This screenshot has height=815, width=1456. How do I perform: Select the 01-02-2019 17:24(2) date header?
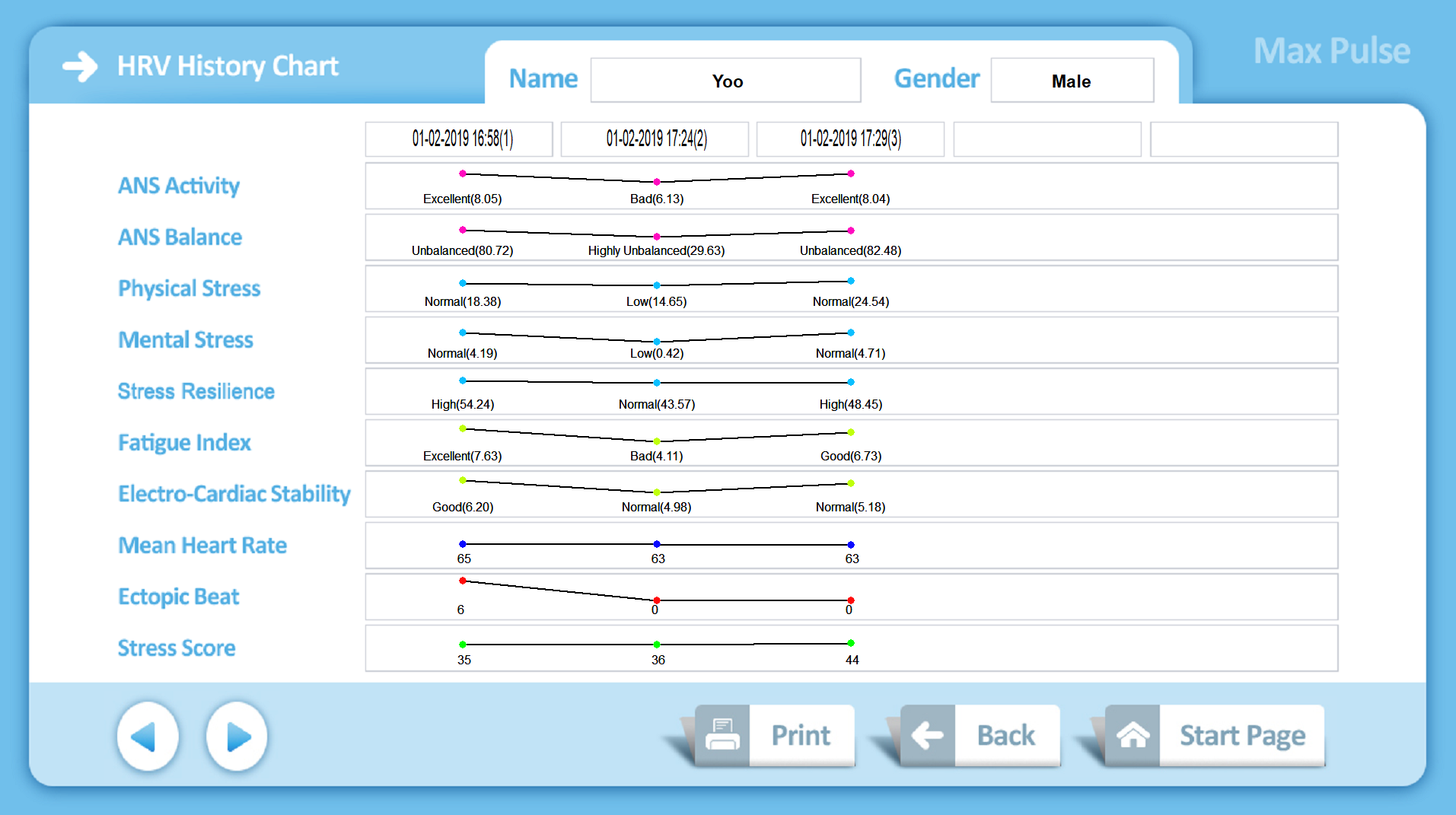point(655,139)
